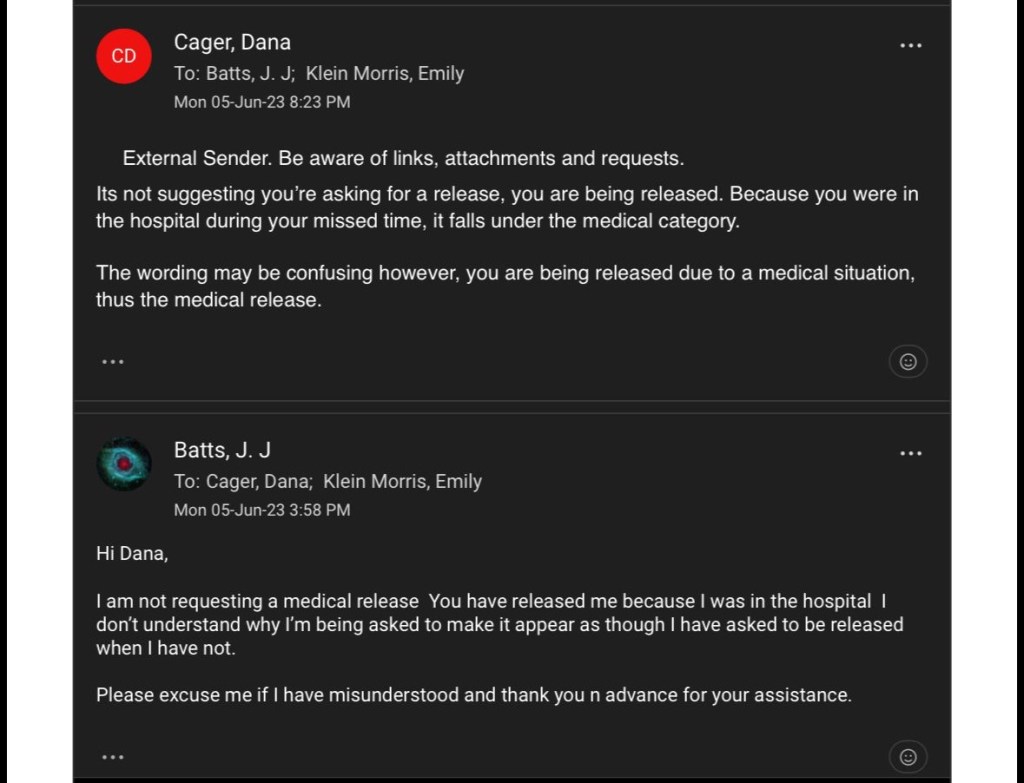The width and height of the screenshot is (1024, 783).
Task: Click the External Sender warning banner
Action: tap(403, 158)
